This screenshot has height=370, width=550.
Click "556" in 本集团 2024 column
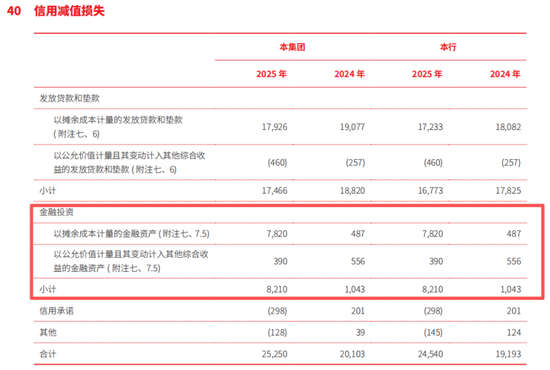click(358, 261)
